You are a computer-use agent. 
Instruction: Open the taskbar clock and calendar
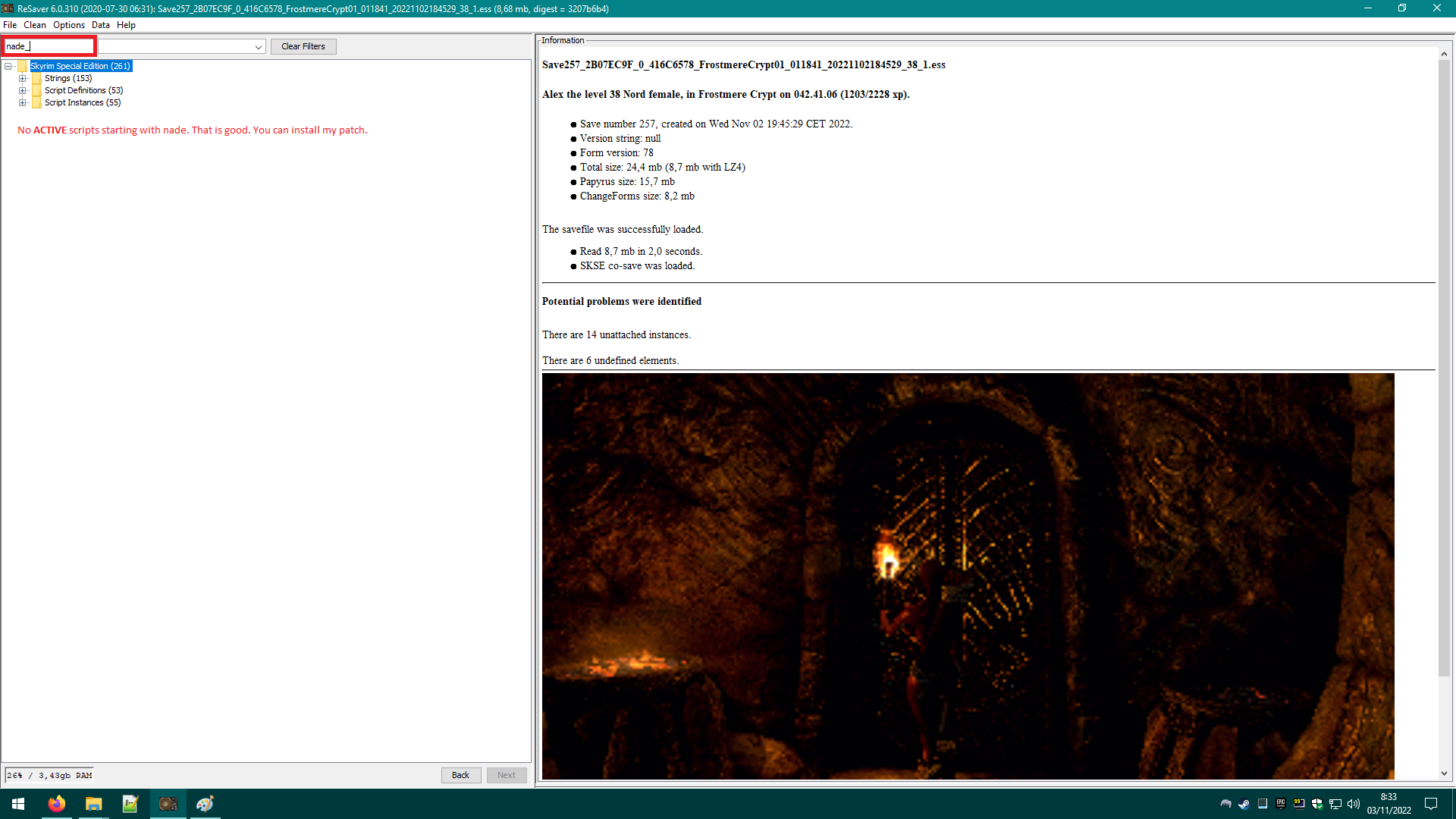tap(1389, 804)
